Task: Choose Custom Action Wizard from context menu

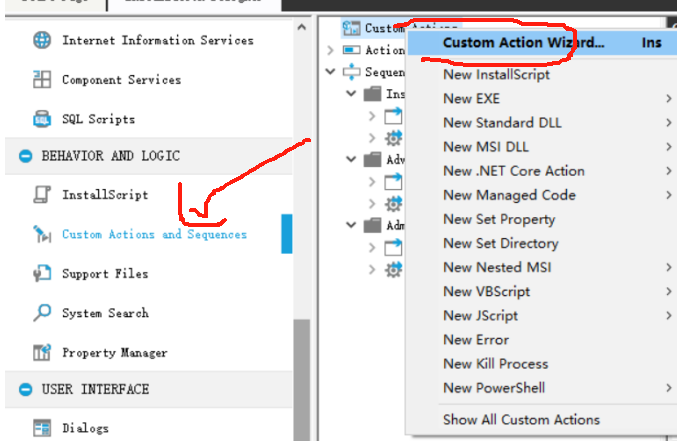Action: 542,42
